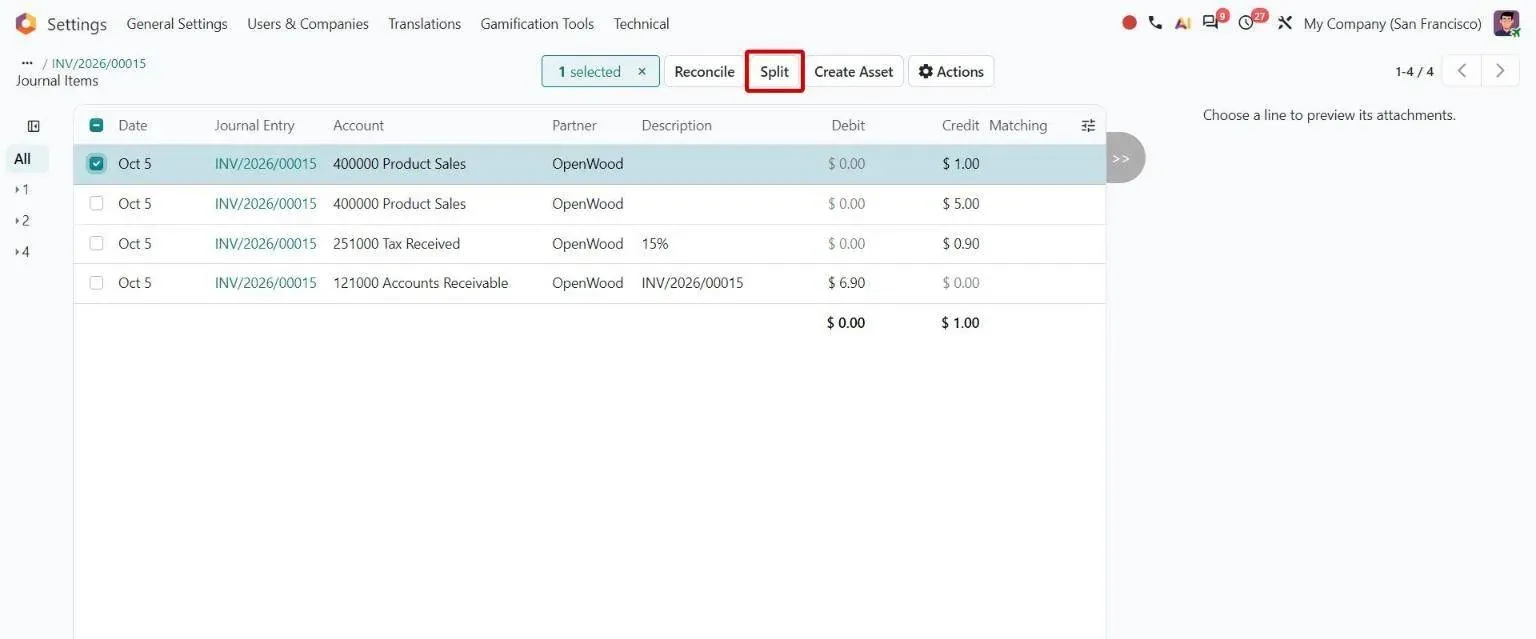Image resolution: width=1536 pixels, height=639 pixels.
Task: Open the INV/2026/00015 breadcrumb link
Action: coord(99,63)
